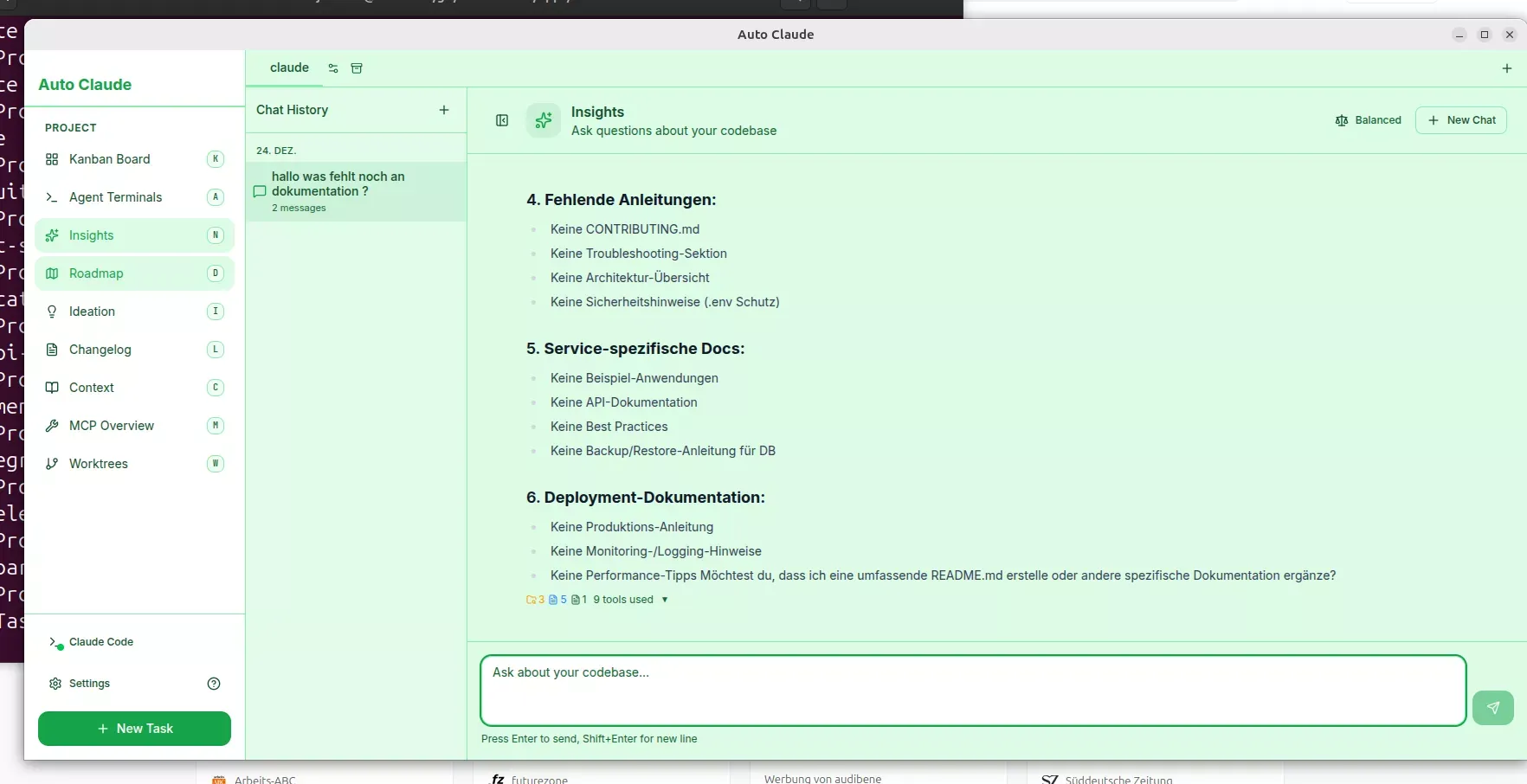Focus the 'Ask about your codebase' input field
1527x784 pixels.
pos(972,691)
